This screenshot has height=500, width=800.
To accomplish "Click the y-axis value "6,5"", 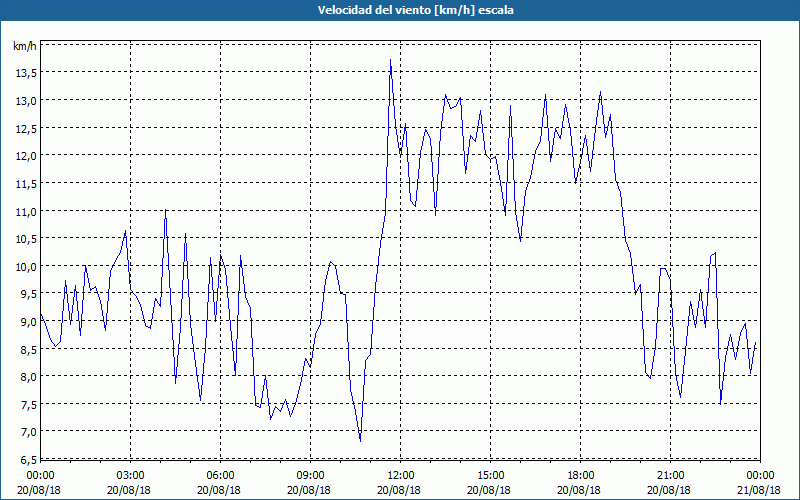I will [x=28, y=460].
